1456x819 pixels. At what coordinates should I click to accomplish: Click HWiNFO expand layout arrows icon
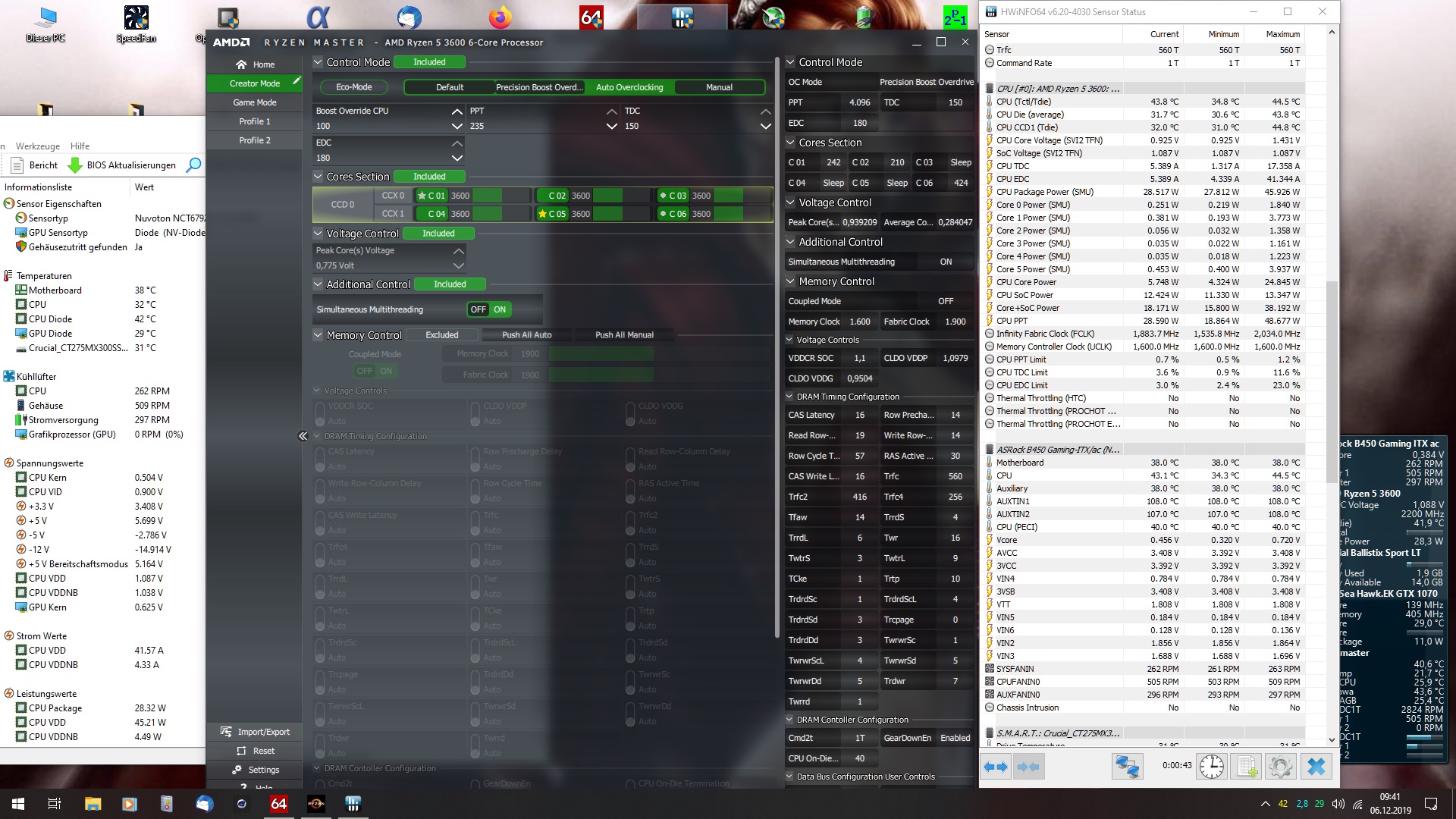click(995, 767)
